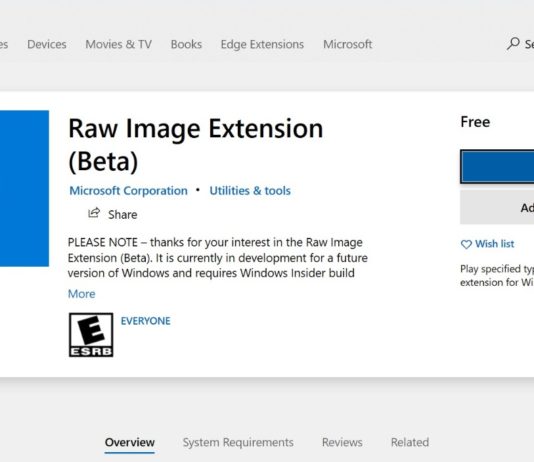
Task: Open the EVERYONE rating link
Action: [x=145, y=321]
